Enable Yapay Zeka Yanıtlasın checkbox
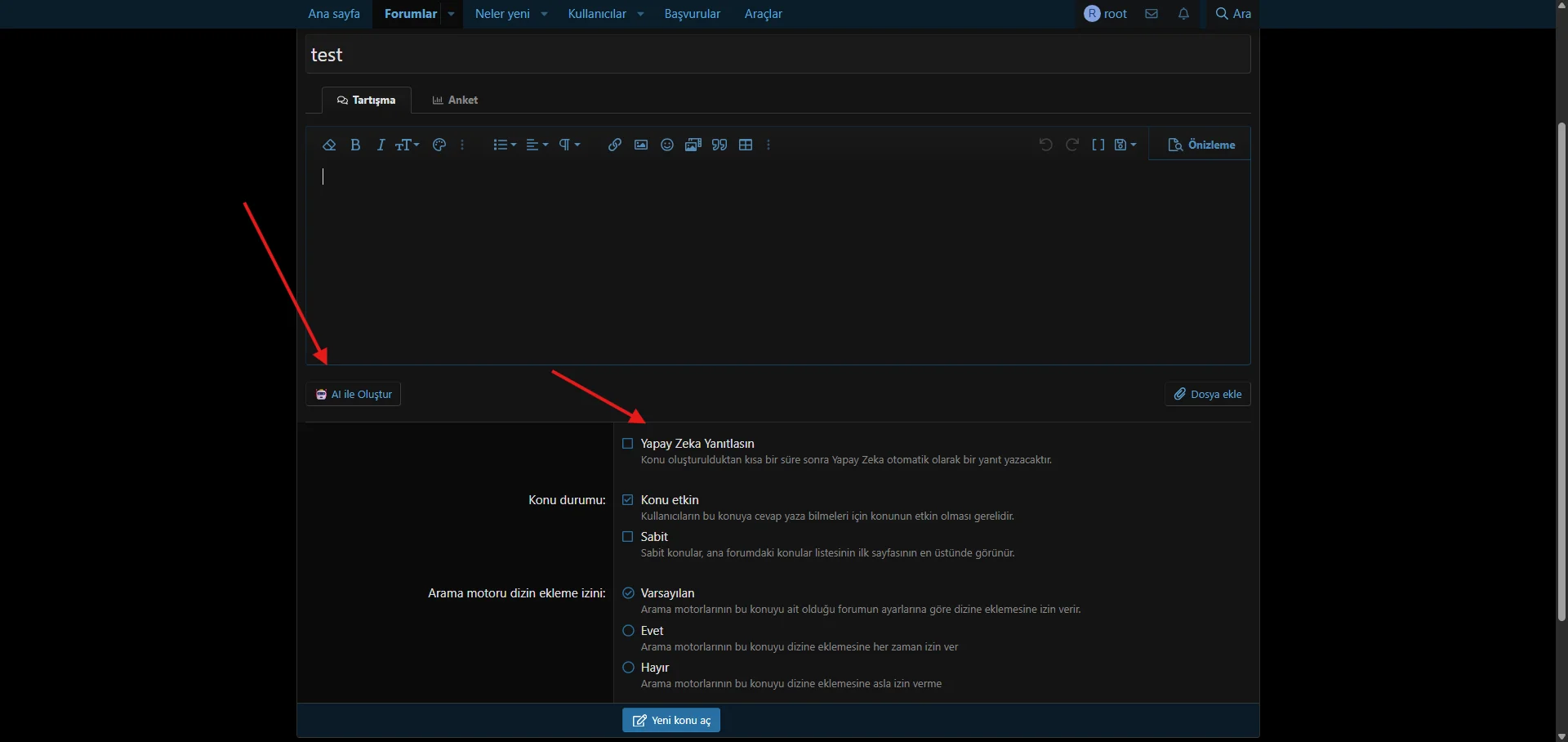Screen dimensions: 1568x742 tap(628, 444)
